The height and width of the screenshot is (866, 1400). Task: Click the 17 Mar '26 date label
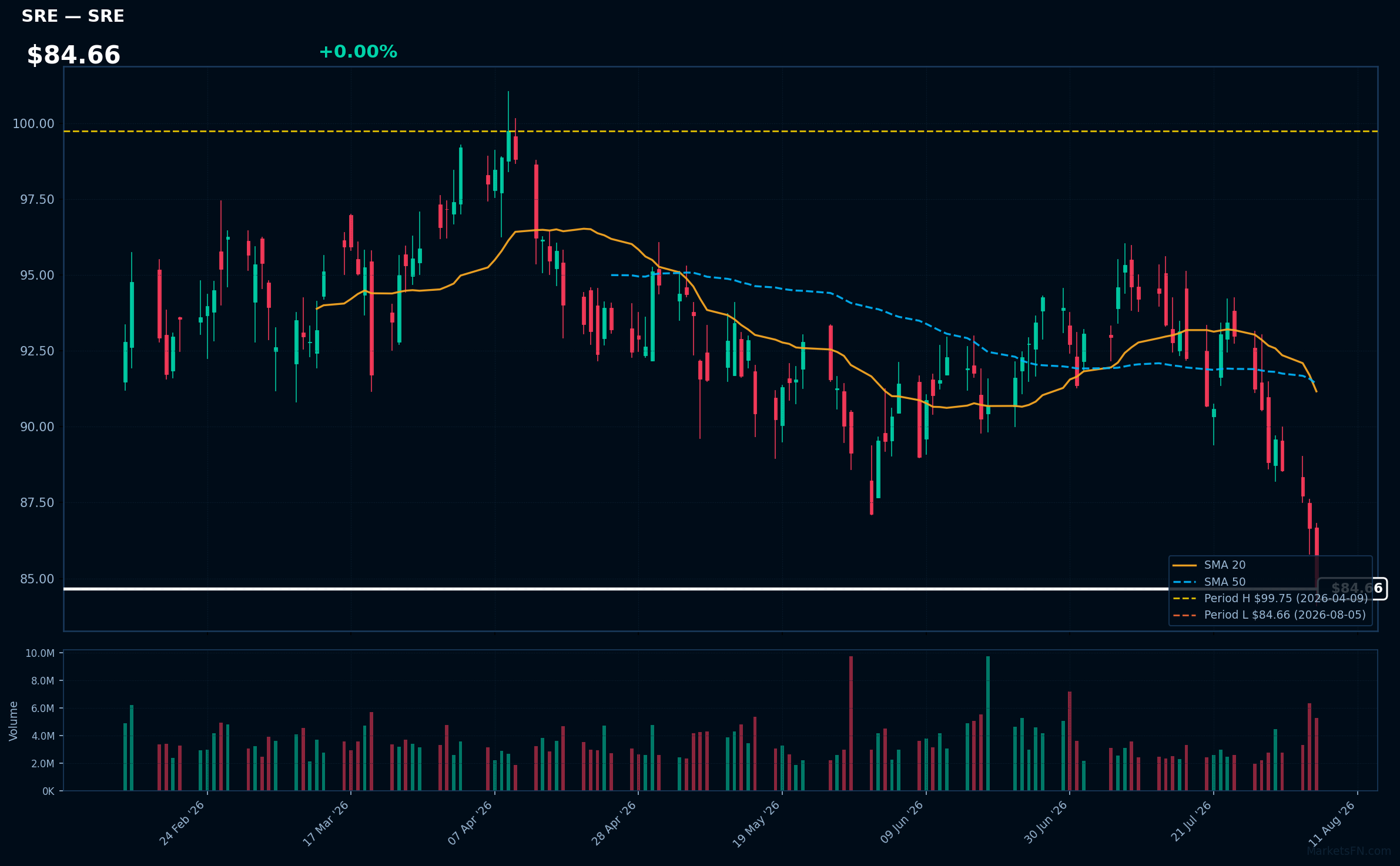pos(326,824)
